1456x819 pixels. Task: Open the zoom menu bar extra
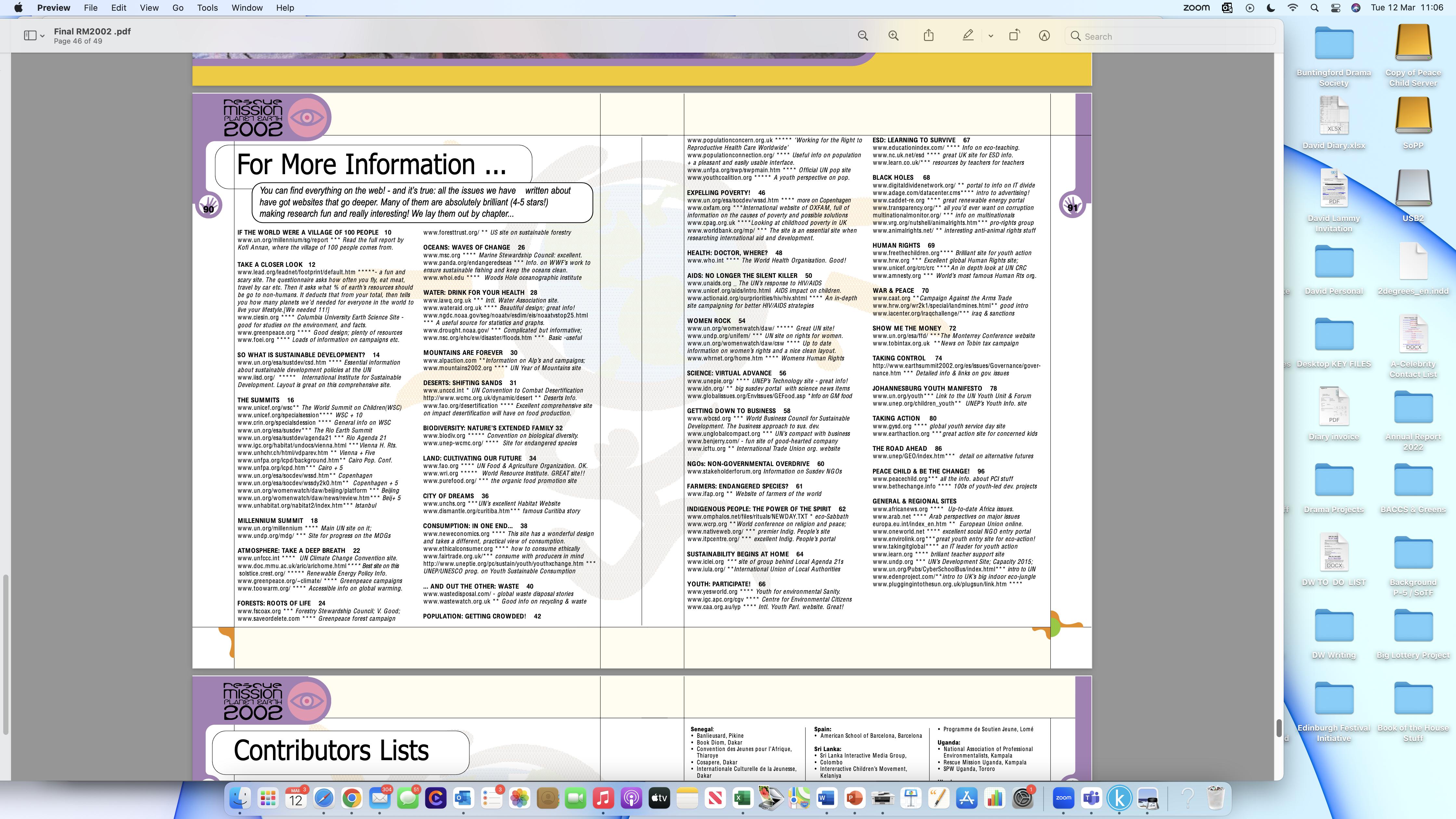tap(1196, 8)
